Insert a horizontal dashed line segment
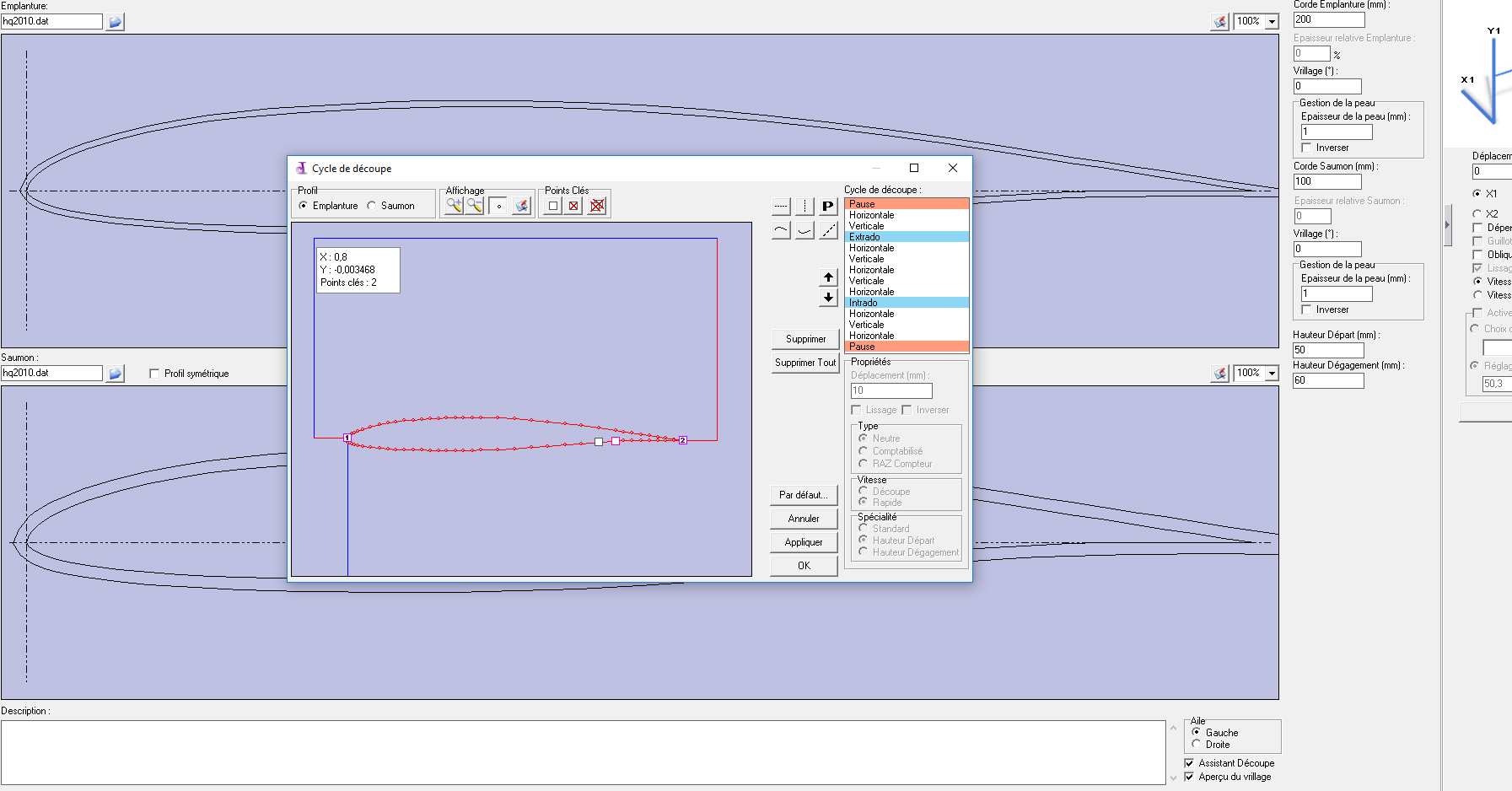1512x791 pixels. [x=781, y=206]
